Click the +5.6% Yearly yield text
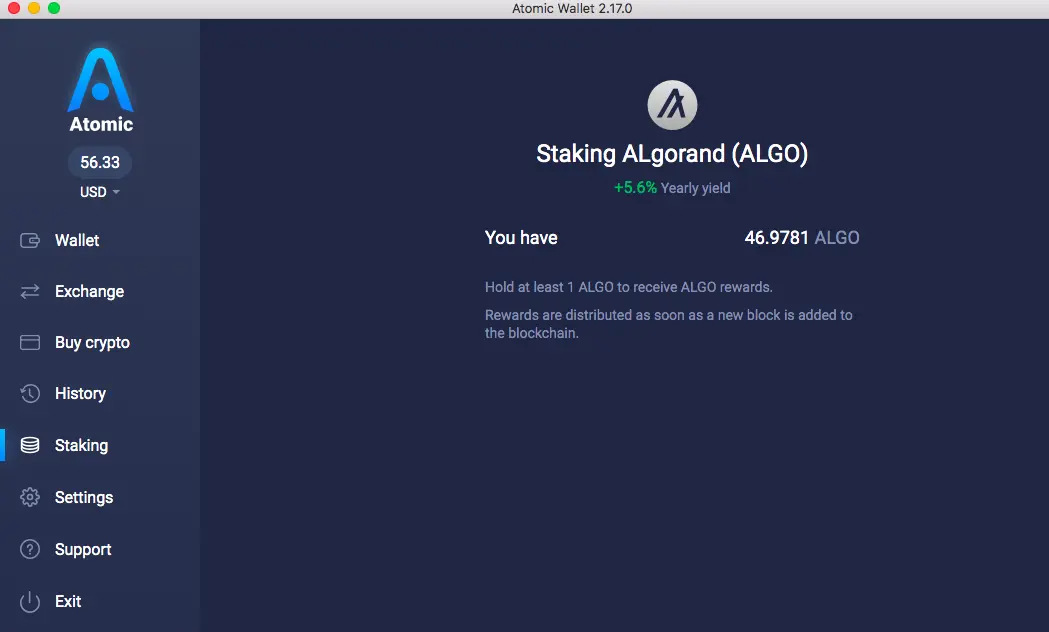Screen dimensions: 1049x632 click(672, 188)
